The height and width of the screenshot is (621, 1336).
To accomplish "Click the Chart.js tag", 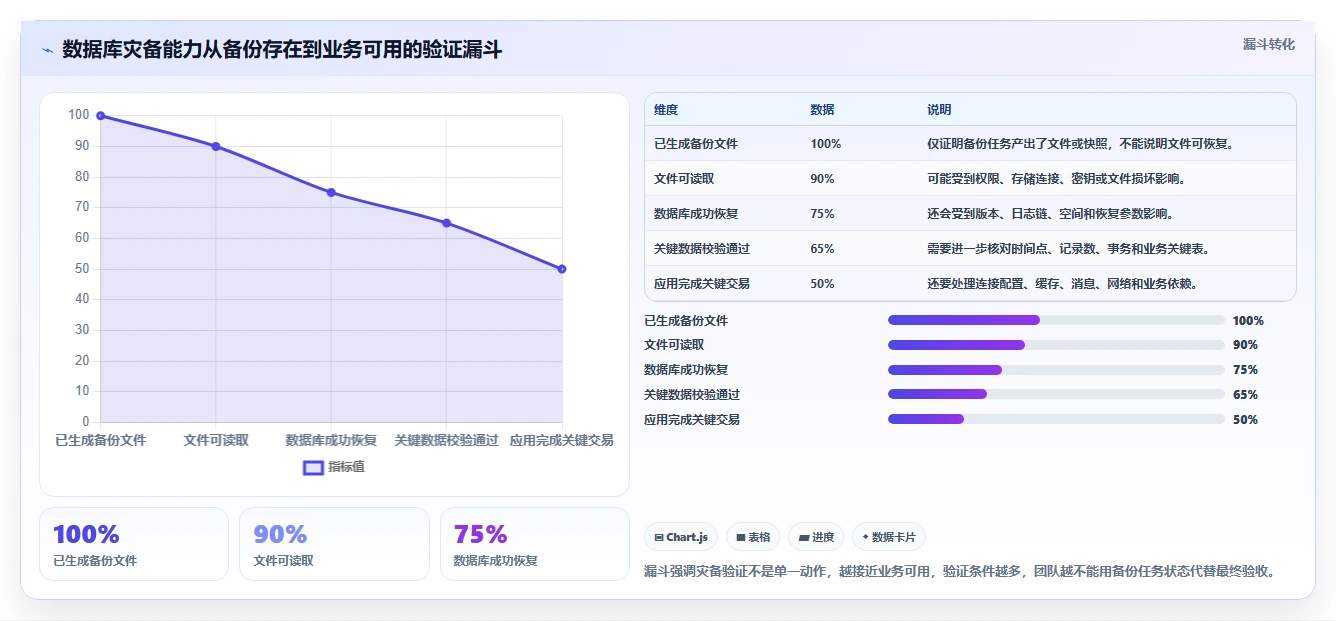I will [681, 537].
